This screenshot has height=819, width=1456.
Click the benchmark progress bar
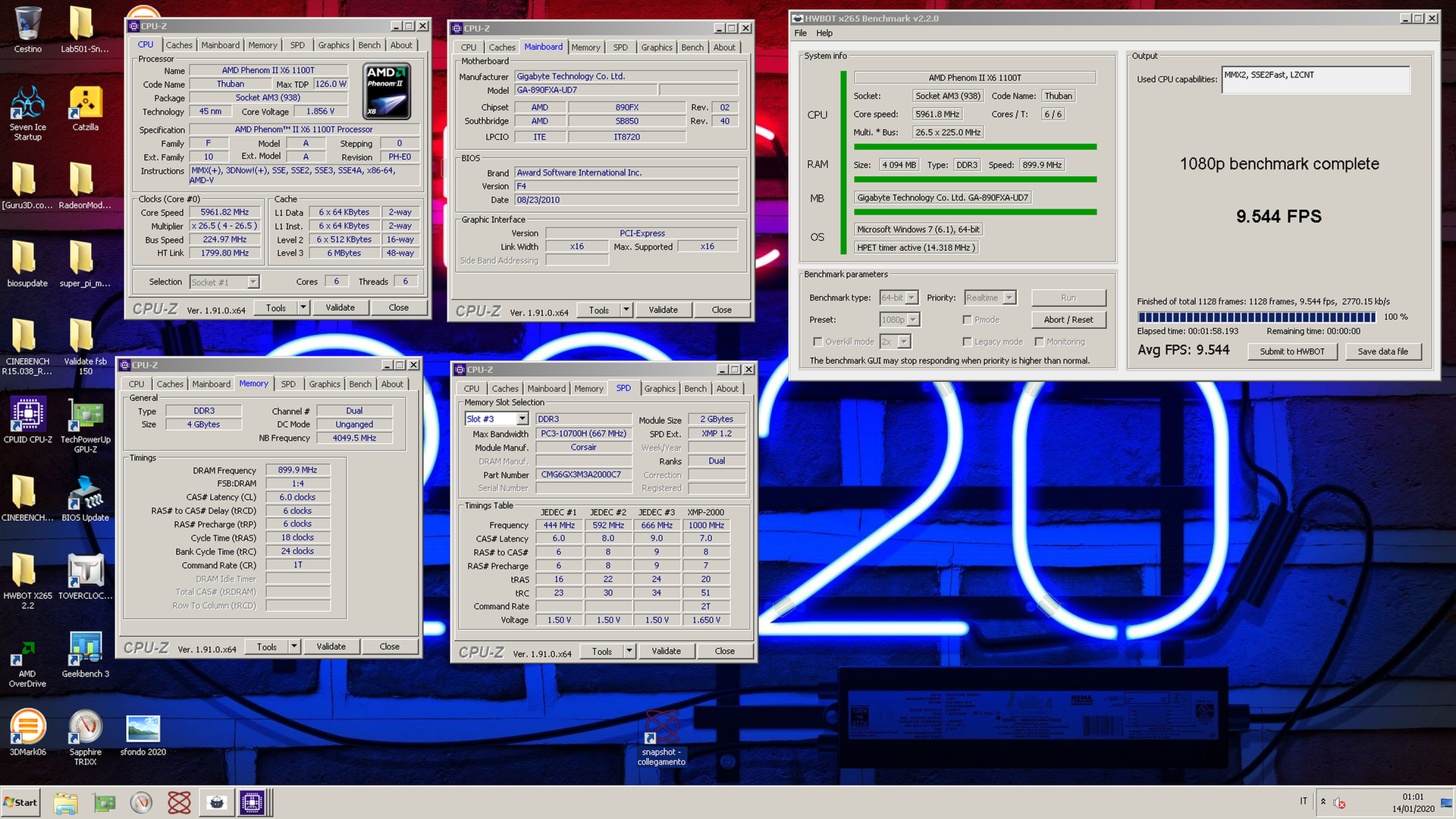pyautogui.click(x=1257, y=317)
